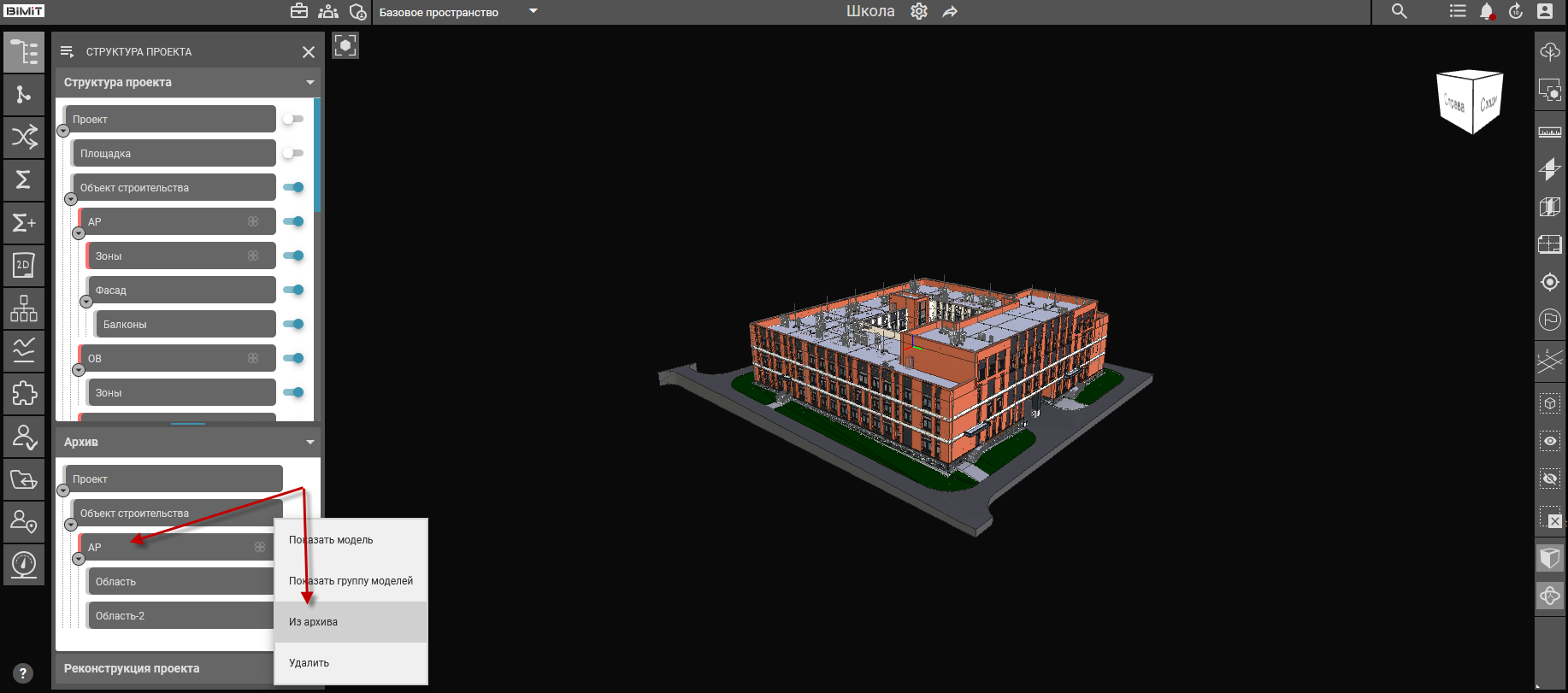Close the Структура проекта panel

pos(309,52)
